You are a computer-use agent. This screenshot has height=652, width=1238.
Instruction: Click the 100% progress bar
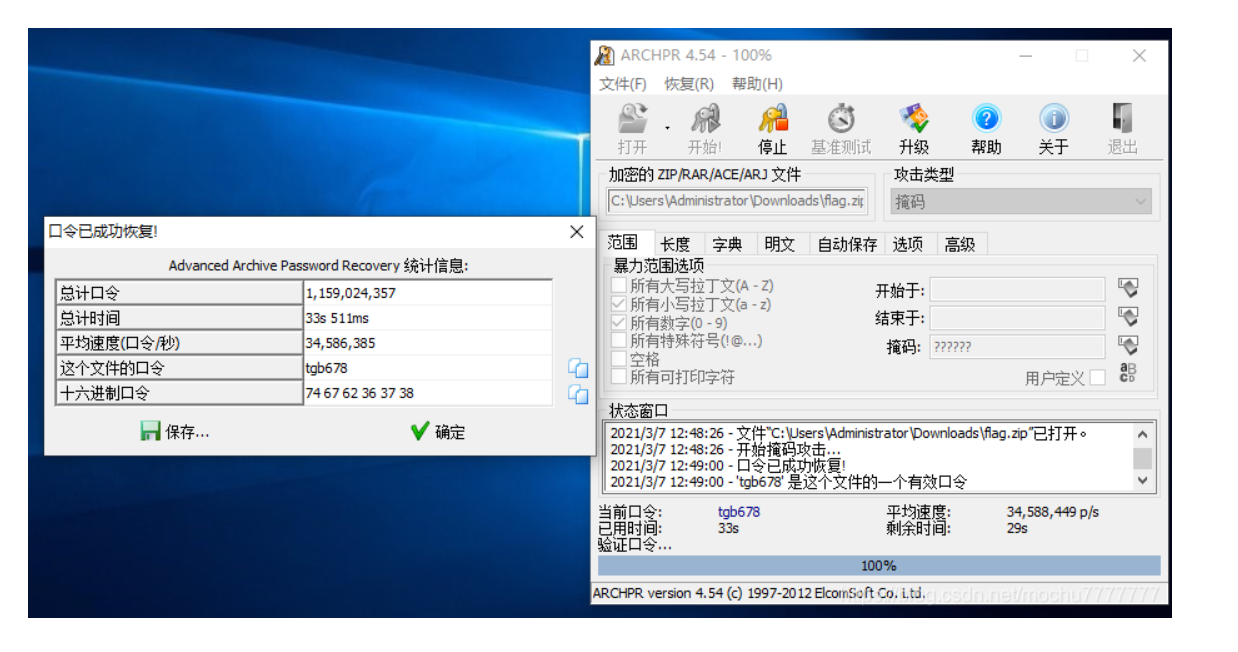tap(879, 566)
